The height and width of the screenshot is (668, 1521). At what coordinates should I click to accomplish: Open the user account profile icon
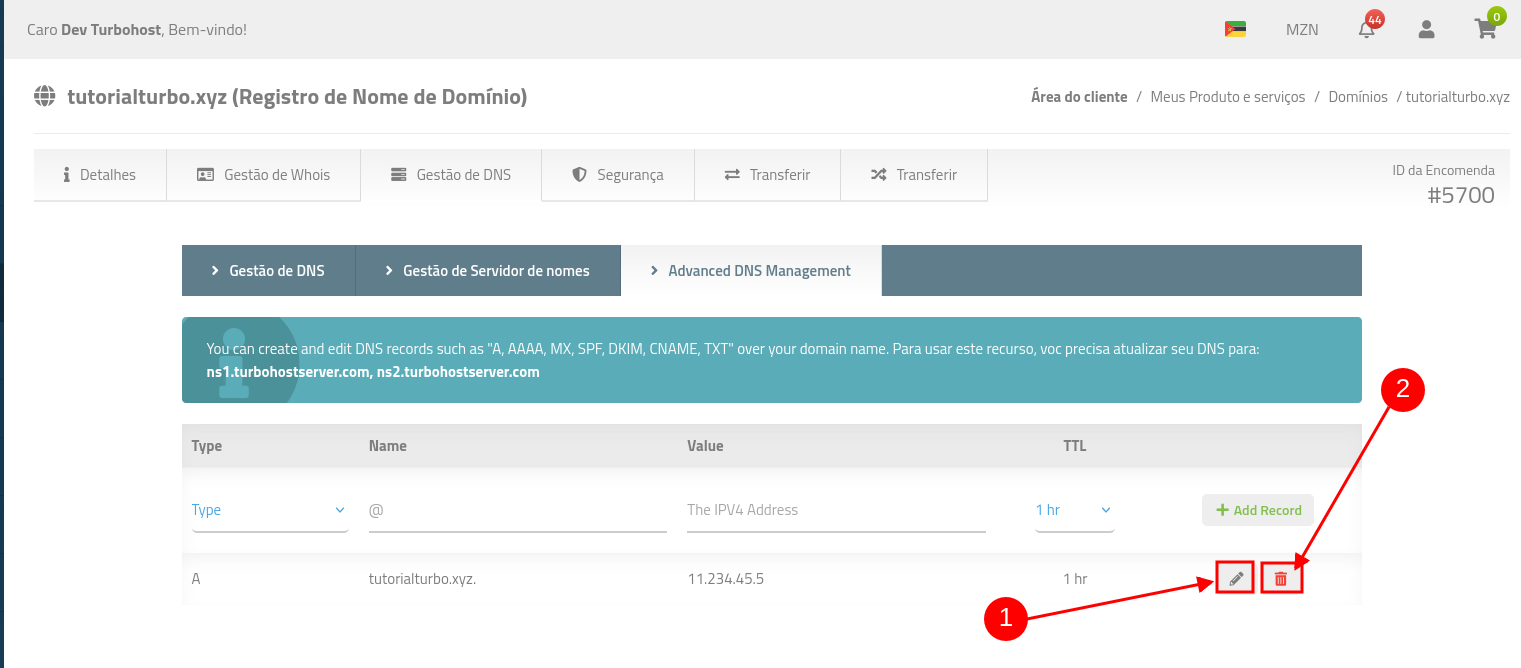pos(1426,30)
